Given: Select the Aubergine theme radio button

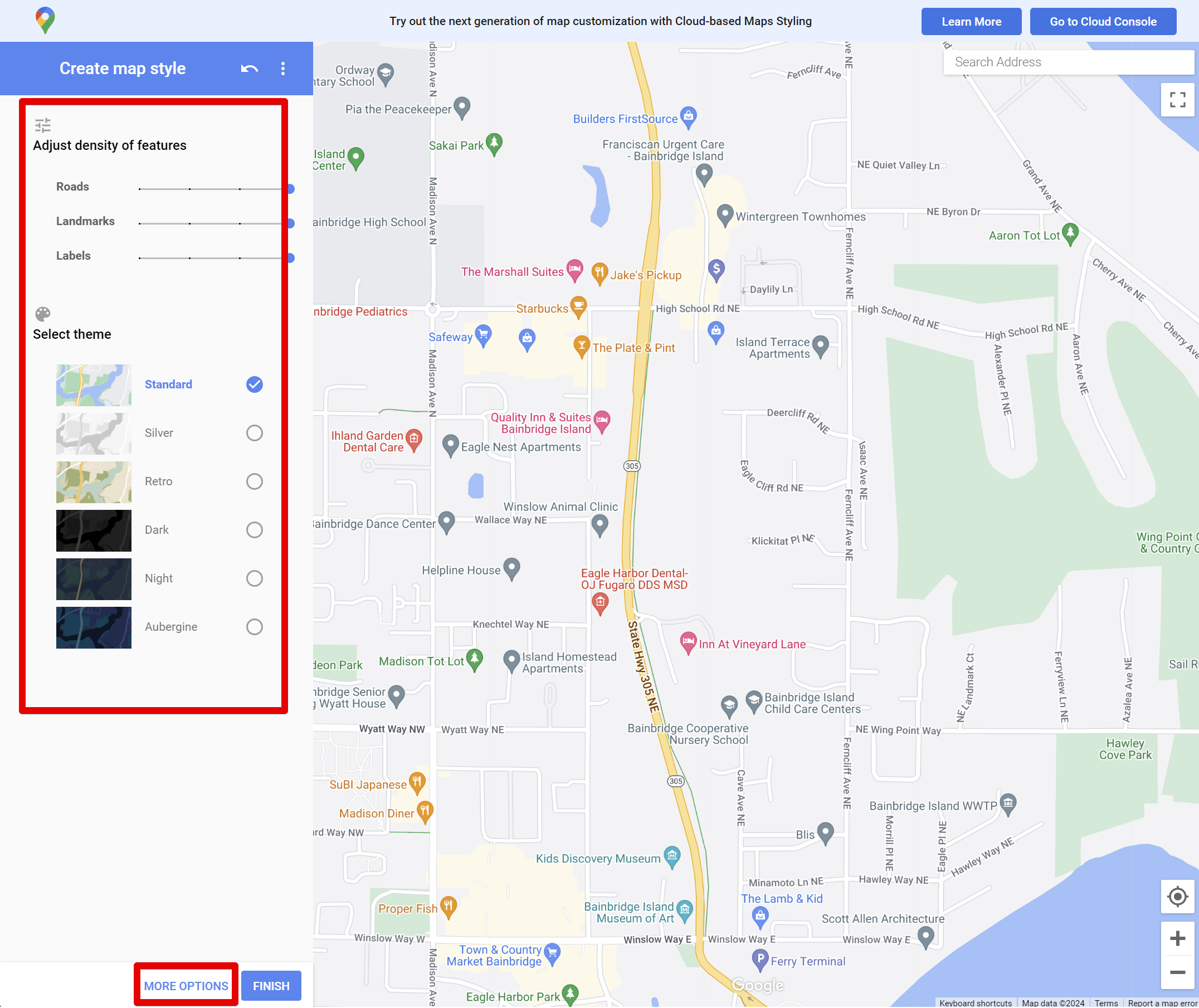Looking at the screenshot, I should coord(255,627).
